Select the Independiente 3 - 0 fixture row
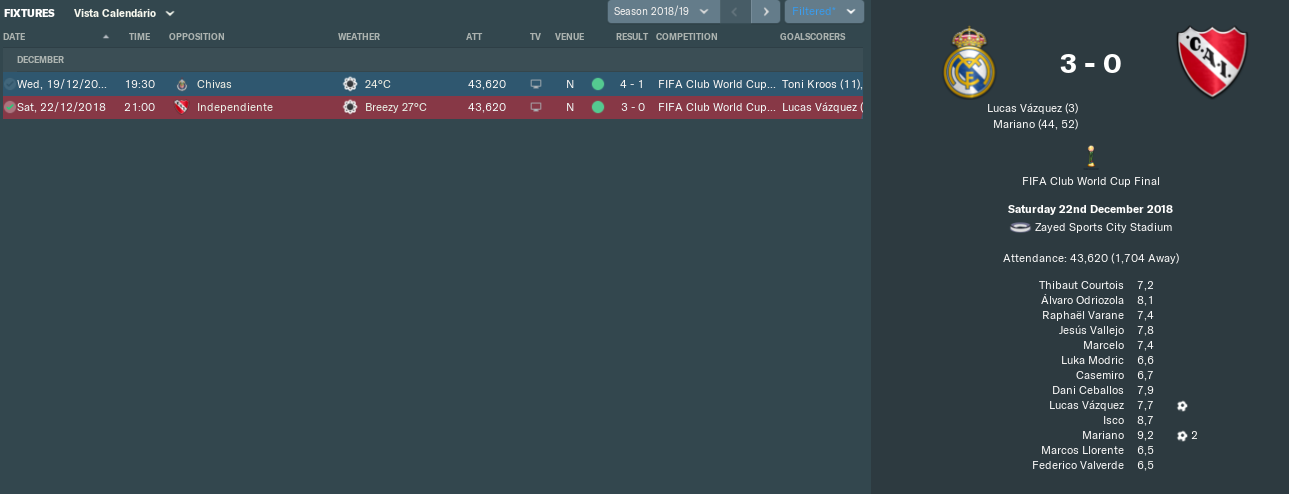Viewport: 1289px width, 494px height. 432,107
